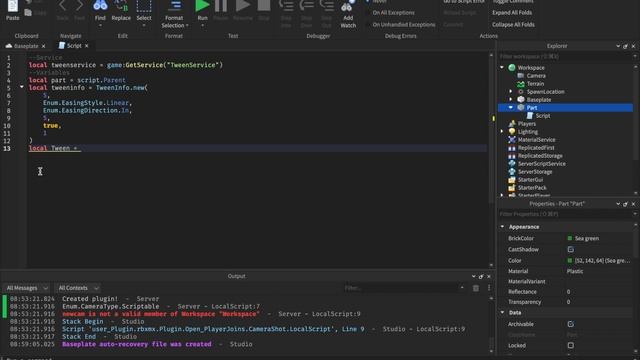Open the All Contexts dropdown

point(78,288)
